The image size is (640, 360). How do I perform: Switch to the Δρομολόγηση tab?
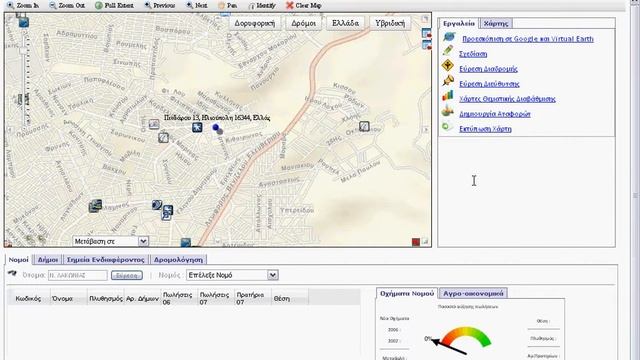(x=178, y=260)
